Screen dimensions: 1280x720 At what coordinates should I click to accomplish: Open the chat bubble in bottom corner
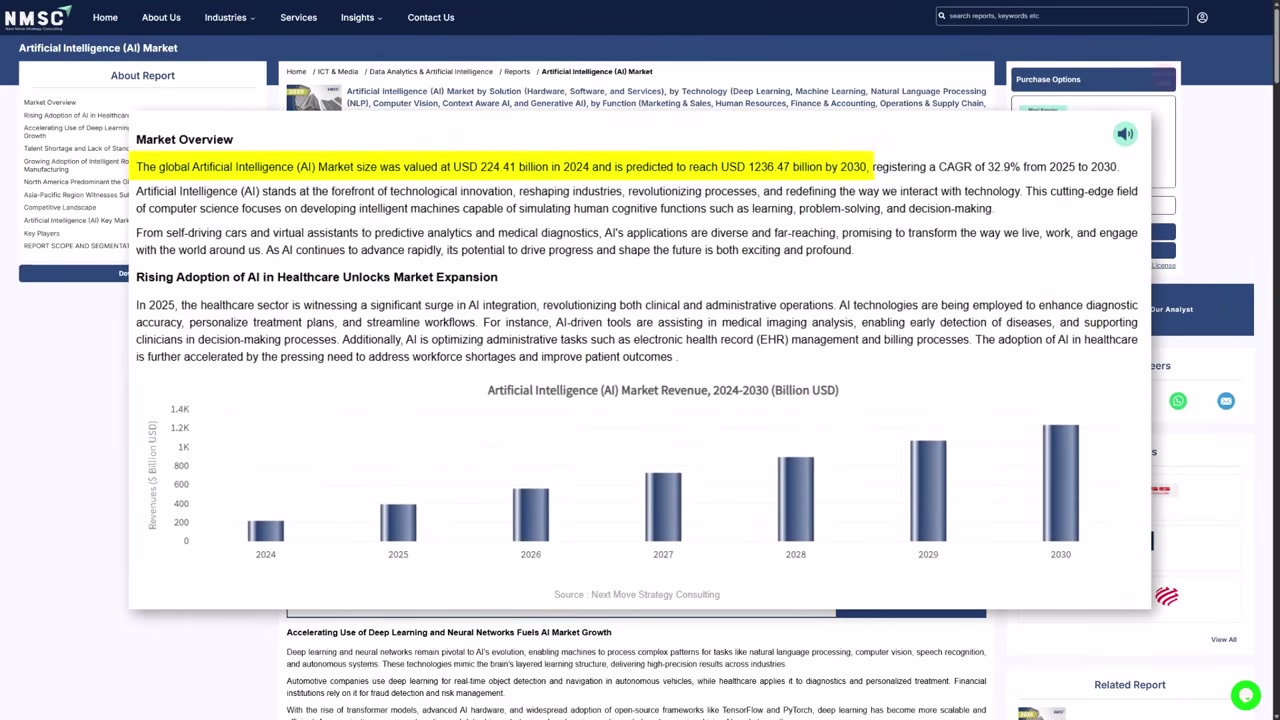1246,695
